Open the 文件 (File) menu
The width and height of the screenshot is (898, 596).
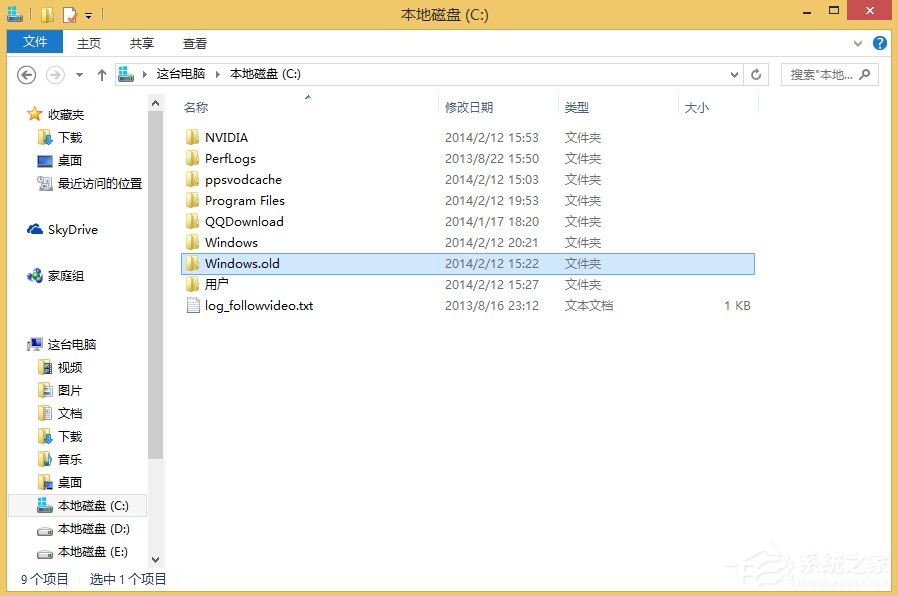click(34, 42)
